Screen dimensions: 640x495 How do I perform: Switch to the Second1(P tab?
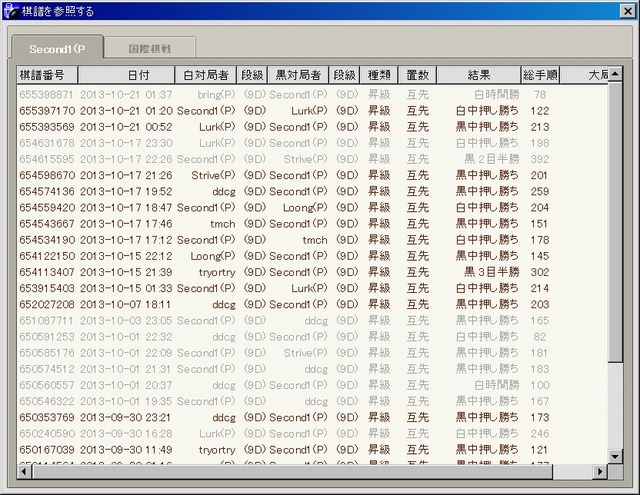tap(57, 49)
